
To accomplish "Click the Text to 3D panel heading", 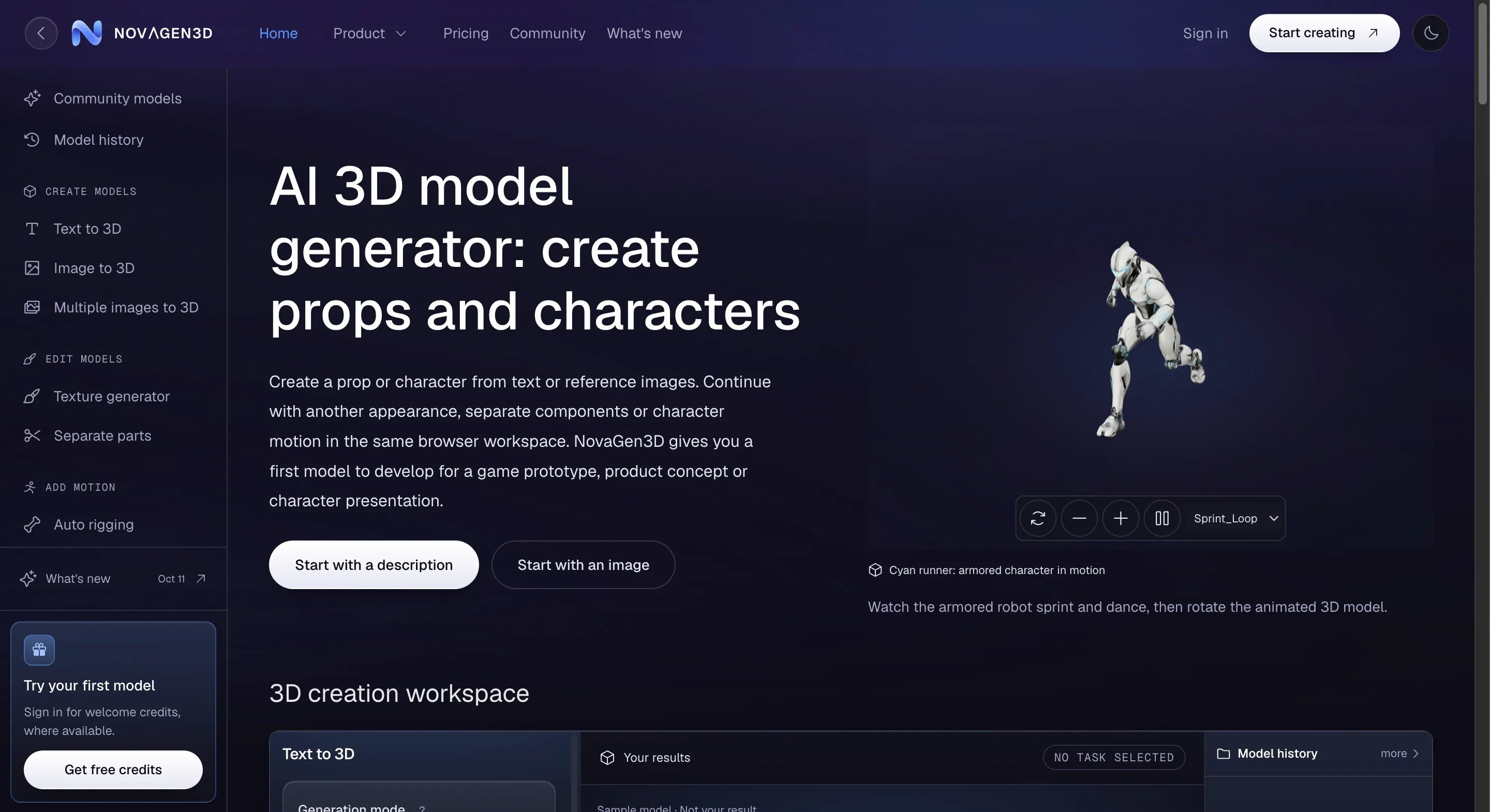I will 318,754.
